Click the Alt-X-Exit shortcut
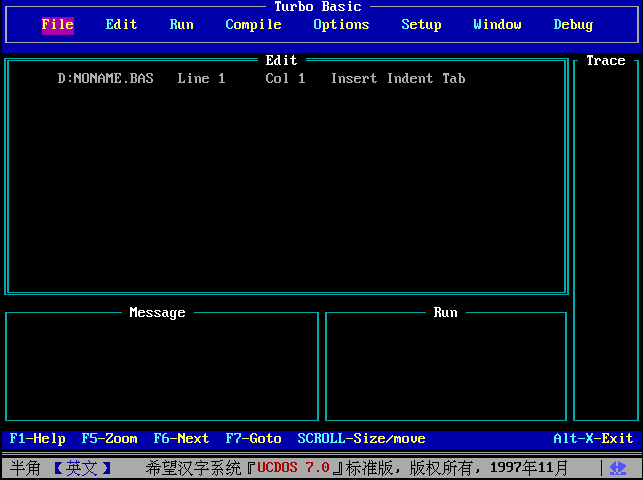643x480 pixels. 593,439
